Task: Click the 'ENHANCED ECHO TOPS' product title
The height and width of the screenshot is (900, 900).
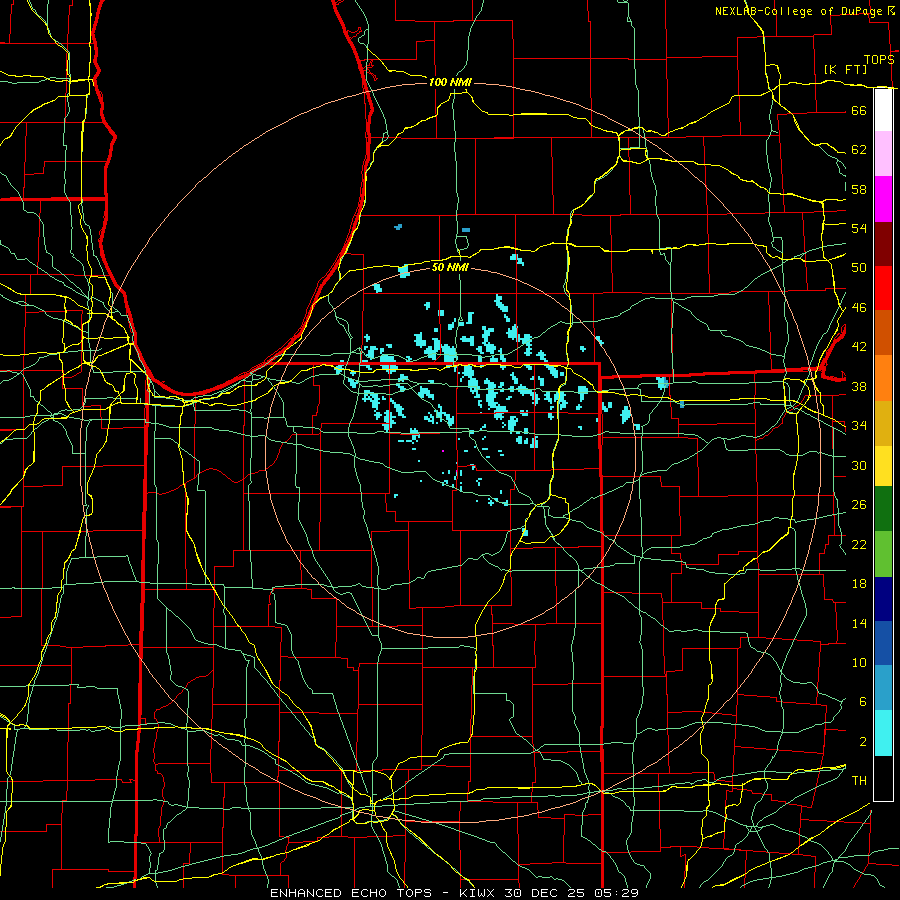Action: click(351, 893)
